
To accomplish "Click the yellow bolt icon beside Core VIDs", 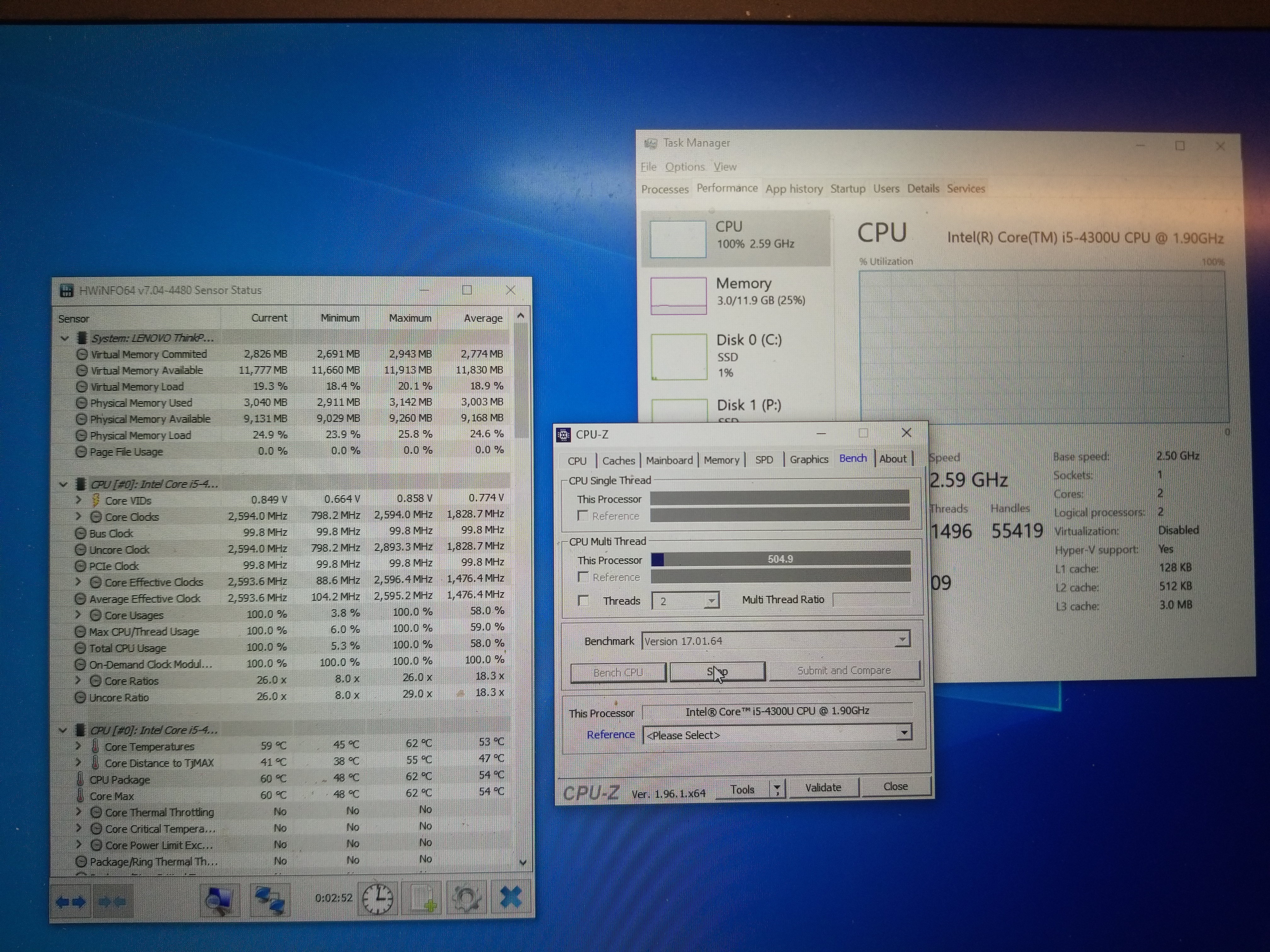I will tap(96, 500).
